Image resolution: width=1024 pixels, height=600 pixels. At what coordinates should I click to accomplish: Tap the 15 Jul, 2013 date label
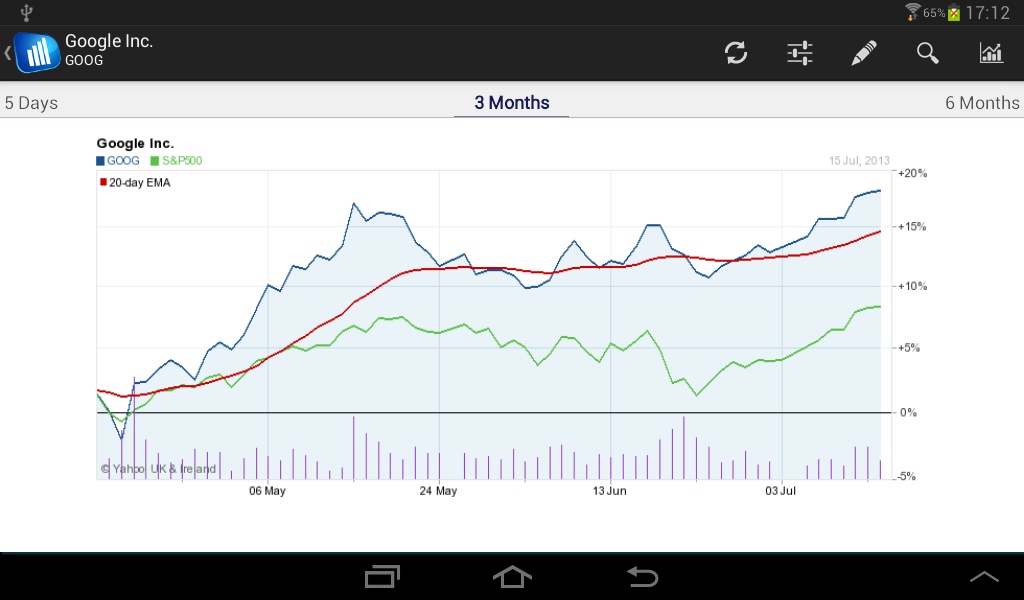(859, 161)
